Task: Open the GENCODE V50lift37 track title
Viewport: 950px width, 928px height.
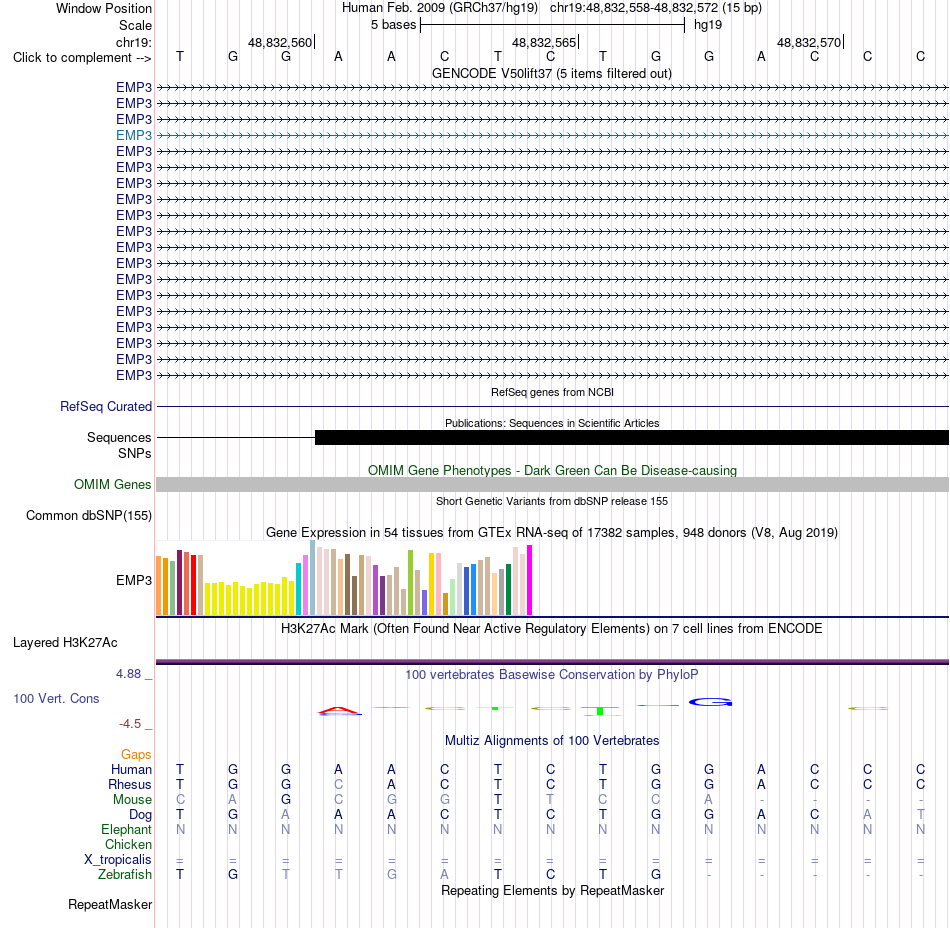Action: point(552,73)
